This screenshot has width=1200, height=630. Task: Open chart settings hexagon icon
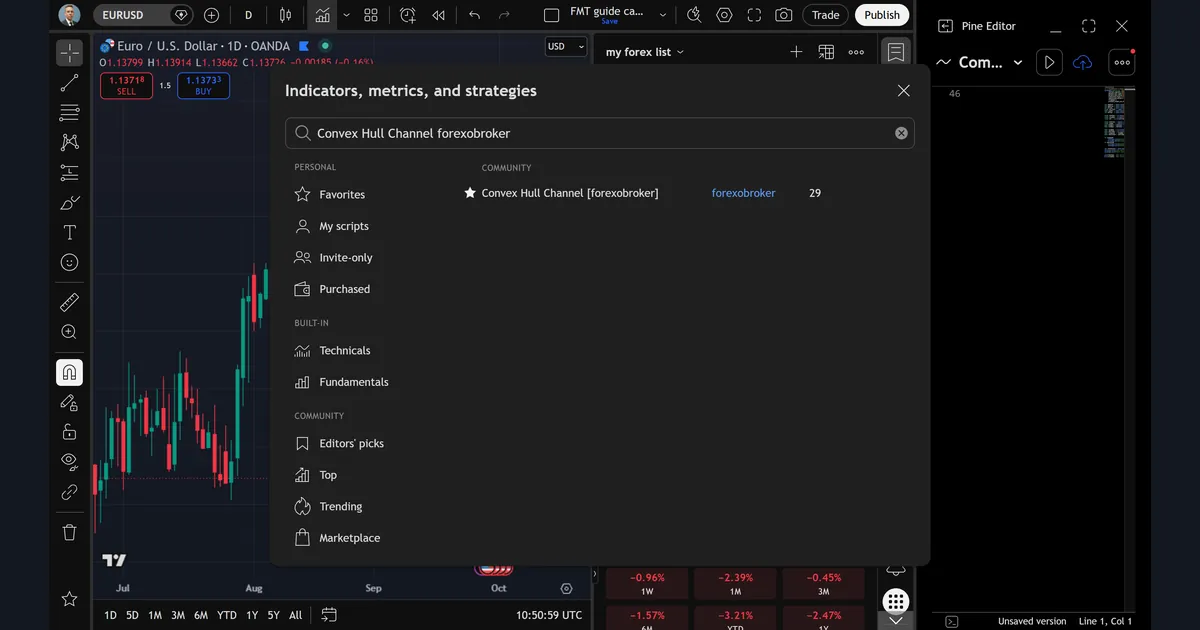[x=724, y=15]
